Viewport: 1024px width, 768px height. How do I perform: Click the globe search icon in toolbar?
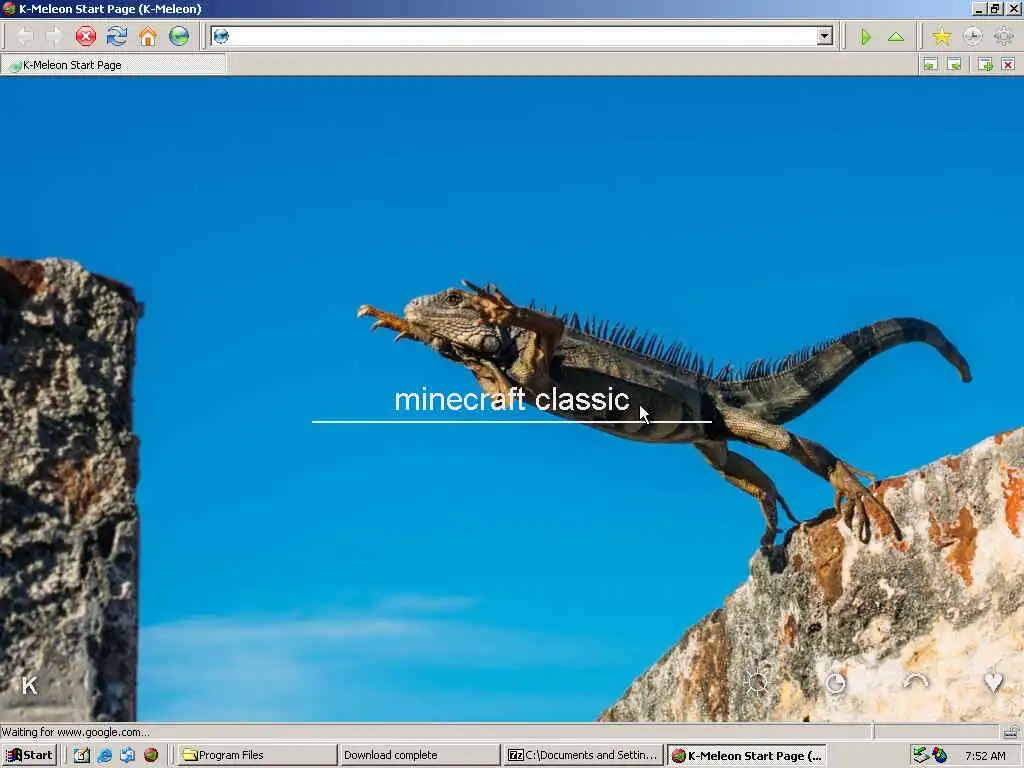(x=179, y=36)
